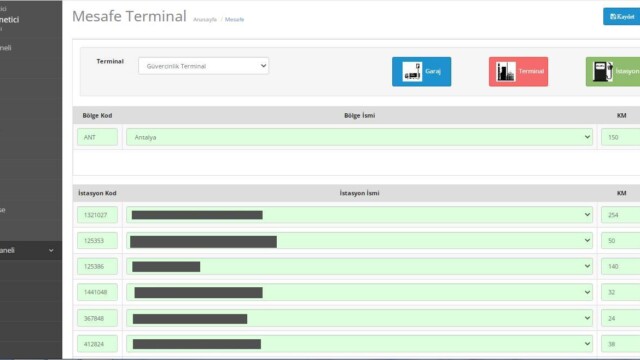Click the KM field showing 140
Viewport: 640px width, 360px height.
(620, 267)
